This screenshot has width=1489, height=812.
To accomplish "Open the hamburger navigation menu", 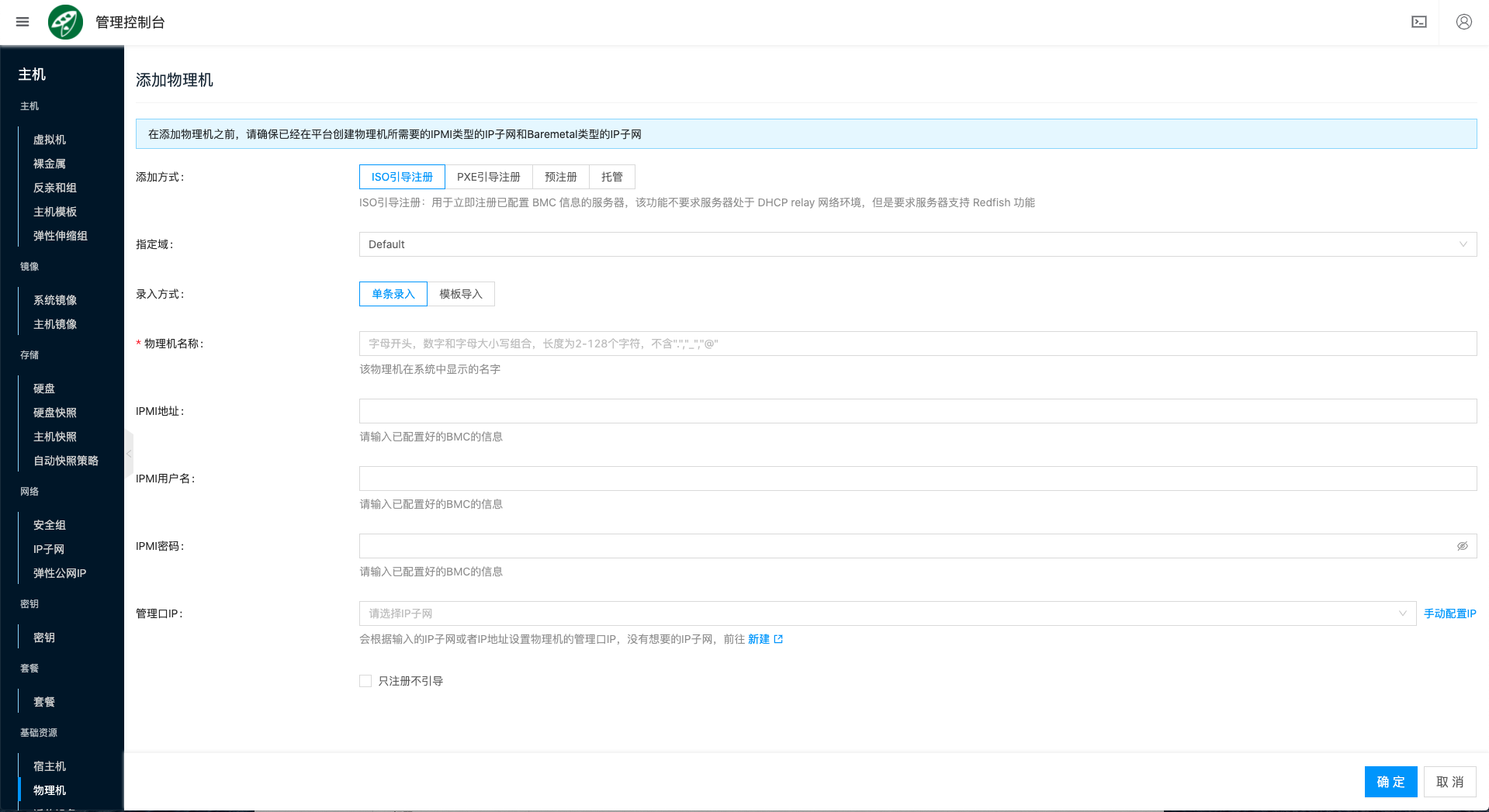I will 23,22.
